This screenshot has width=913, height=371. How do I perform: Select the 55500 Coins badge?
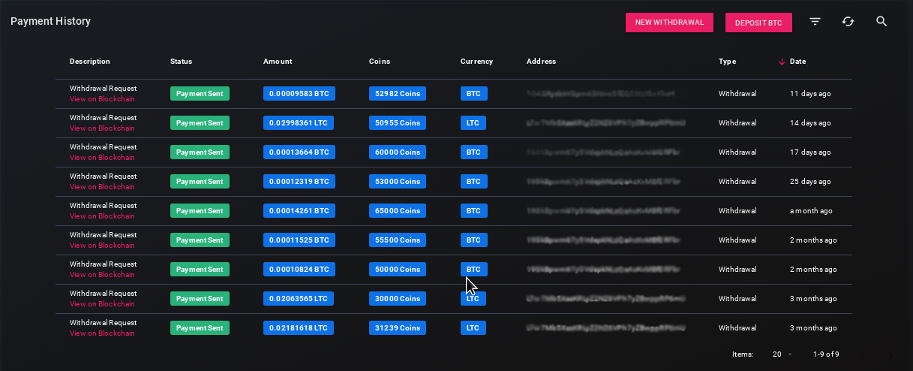(398, 240)
